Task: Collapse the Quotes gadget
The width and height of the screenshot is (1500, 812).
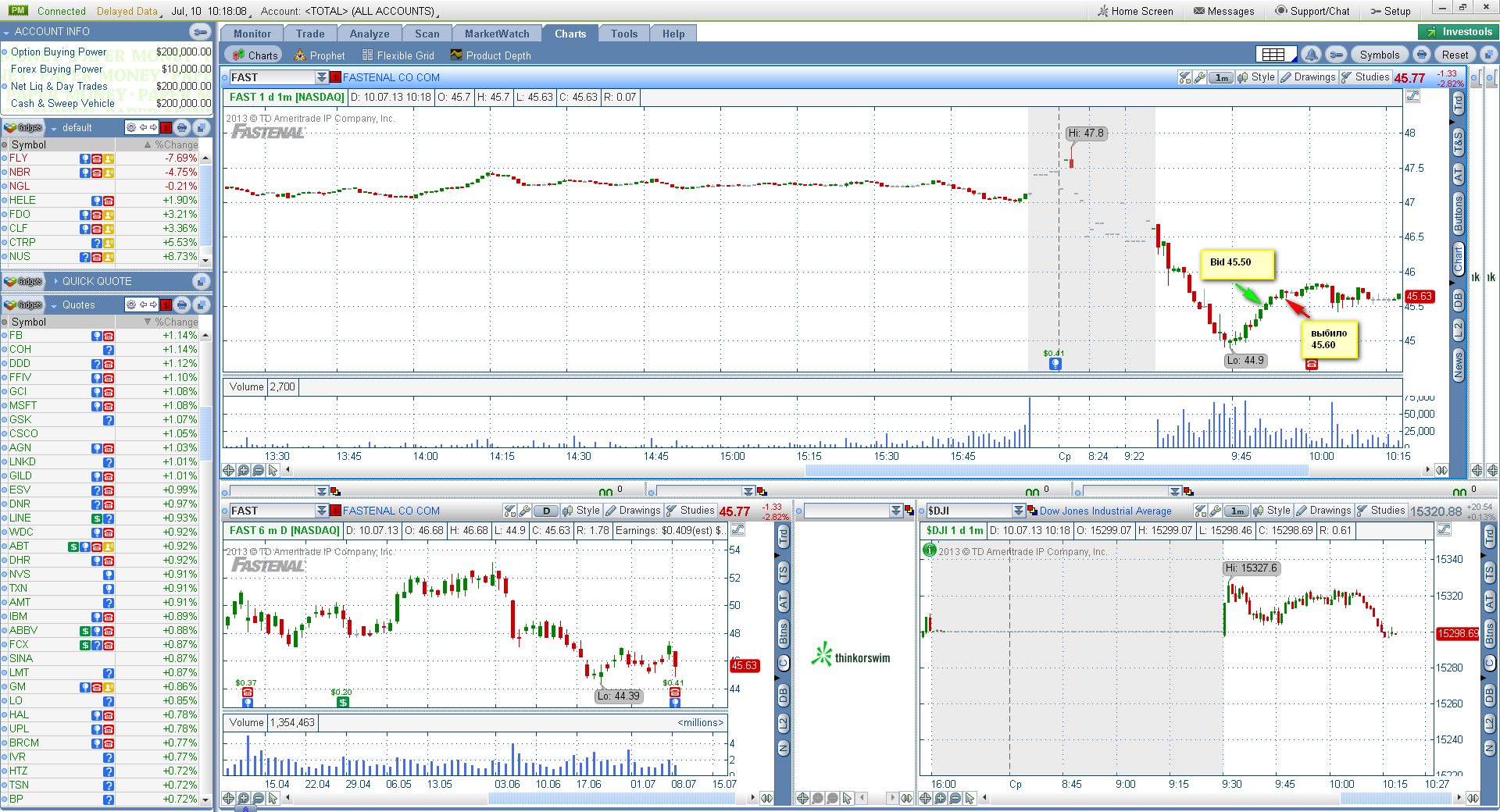Action: click(54, 305)
